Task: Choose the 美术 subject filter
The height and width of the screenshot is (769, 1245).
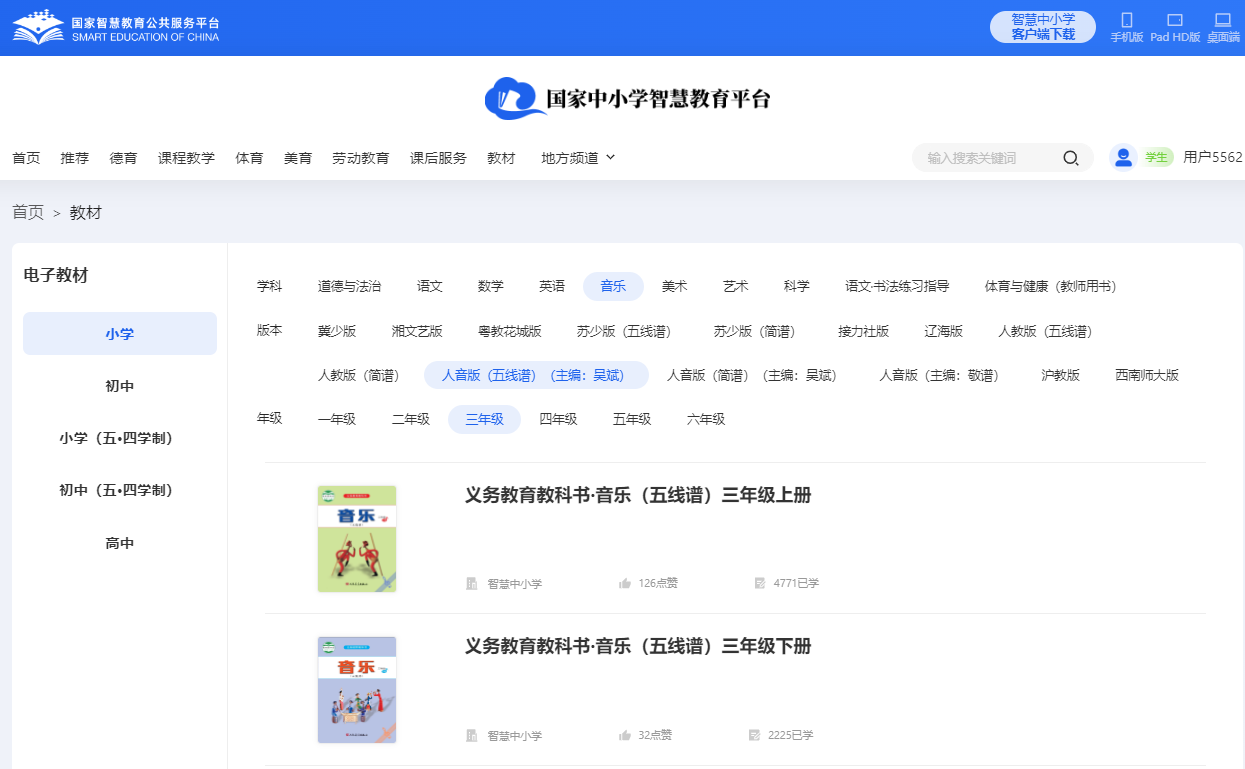Action: click(x=675, y=286)
